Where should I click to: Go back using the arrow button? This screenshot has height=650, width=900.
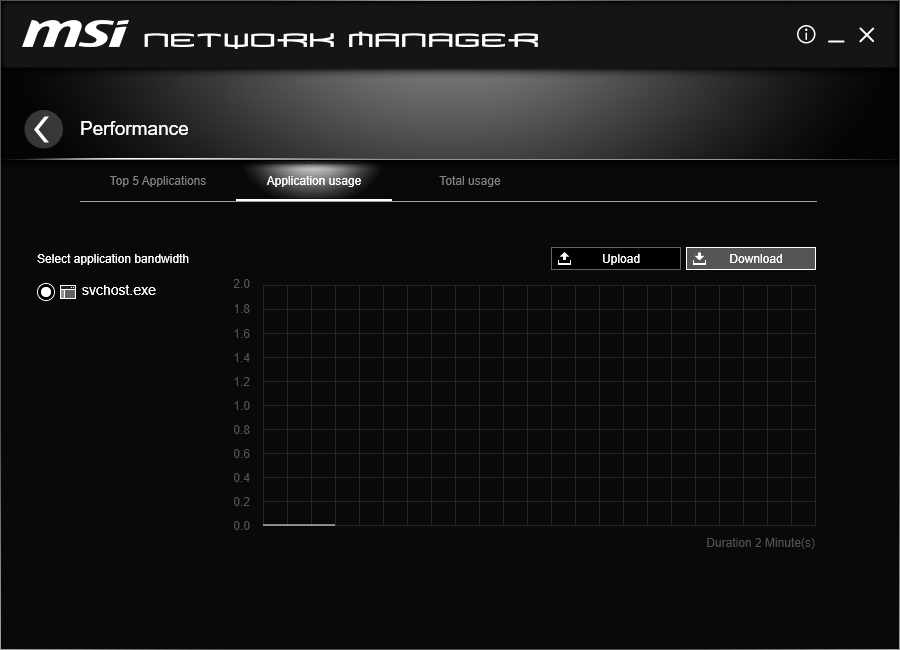tap(44, 129)
